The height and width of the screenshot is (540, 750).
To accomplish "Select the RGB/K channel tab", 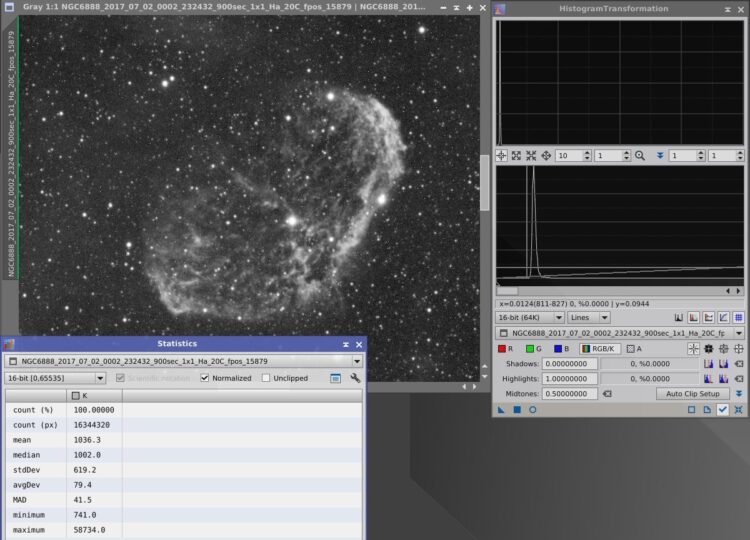I will tap(600, 349).
